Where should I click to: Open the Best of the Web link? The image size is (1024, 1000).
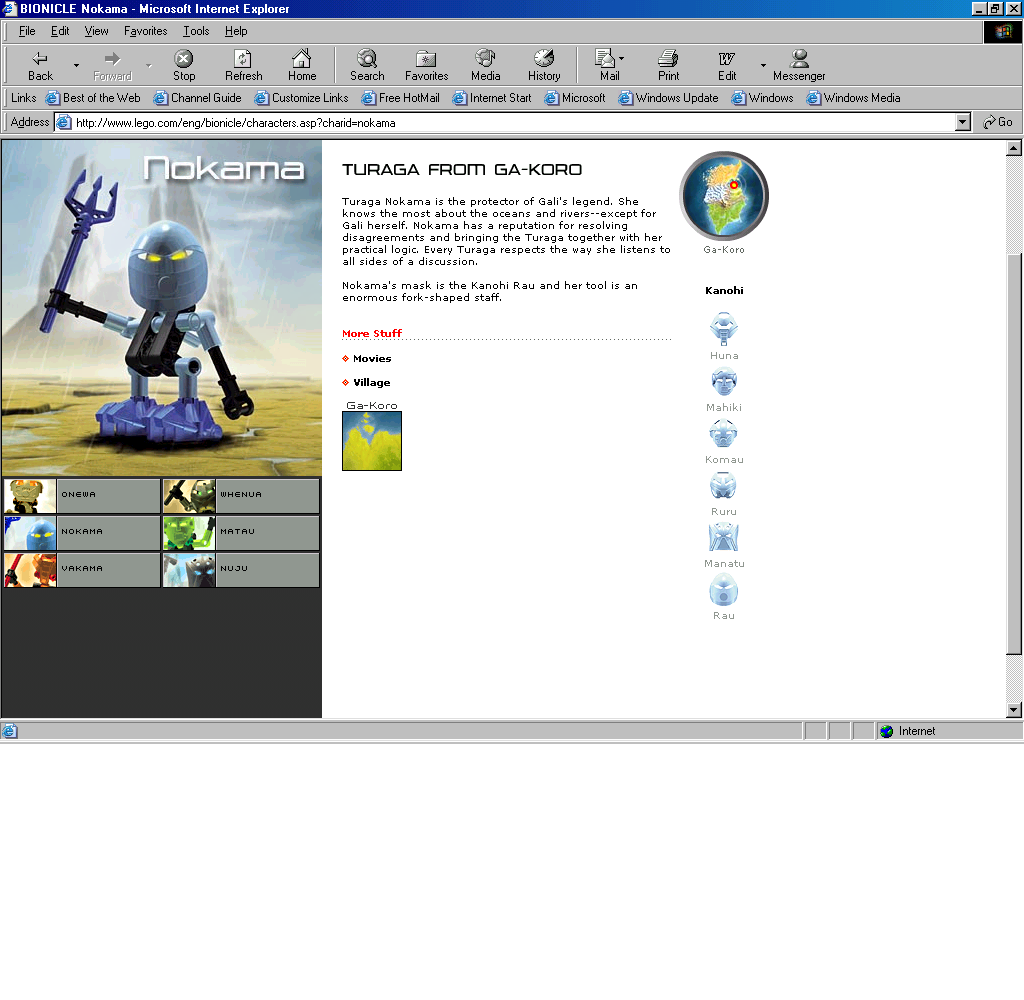(93, 98)
